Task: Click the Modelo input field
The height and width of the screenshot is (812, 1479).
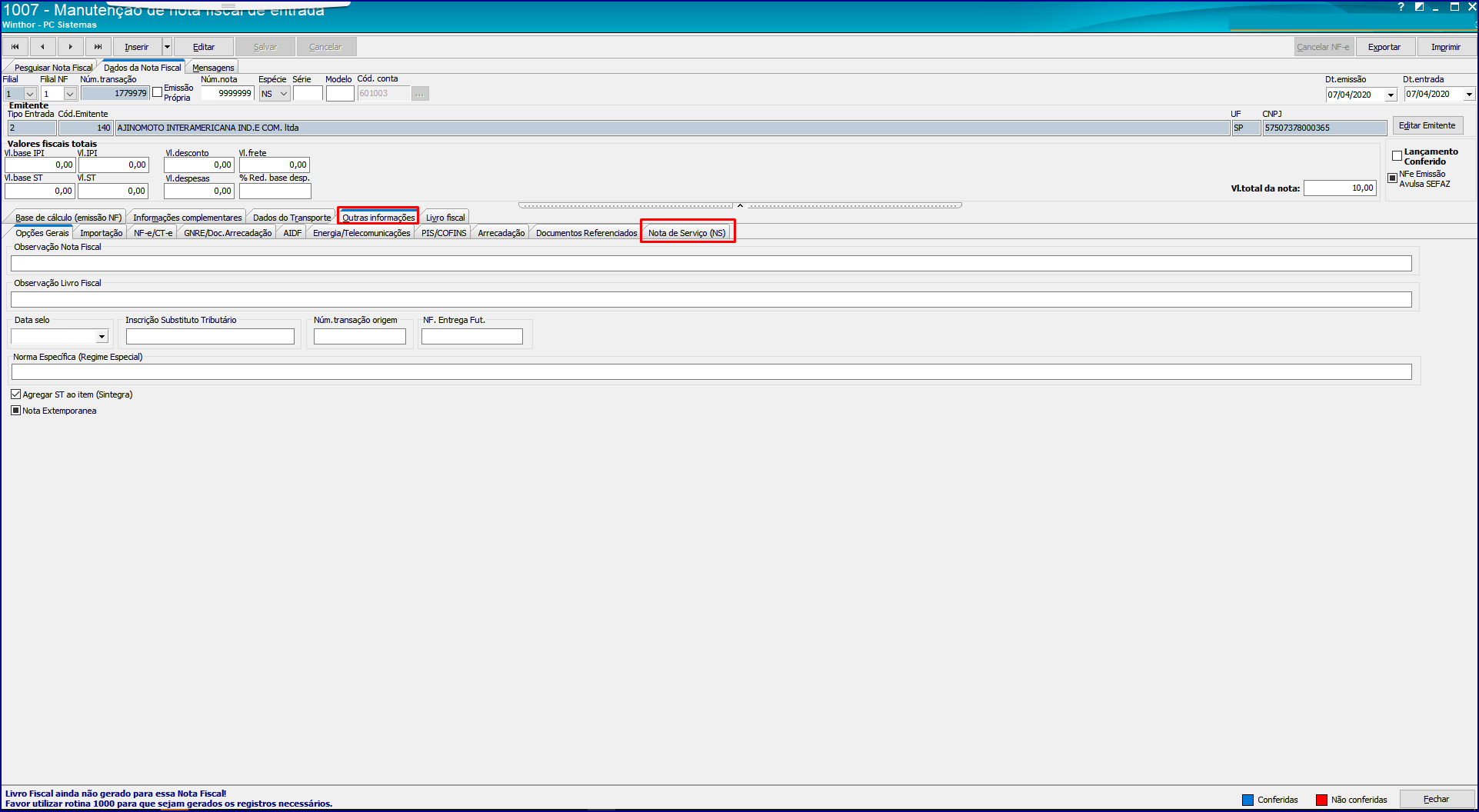Action: point(340,93)
